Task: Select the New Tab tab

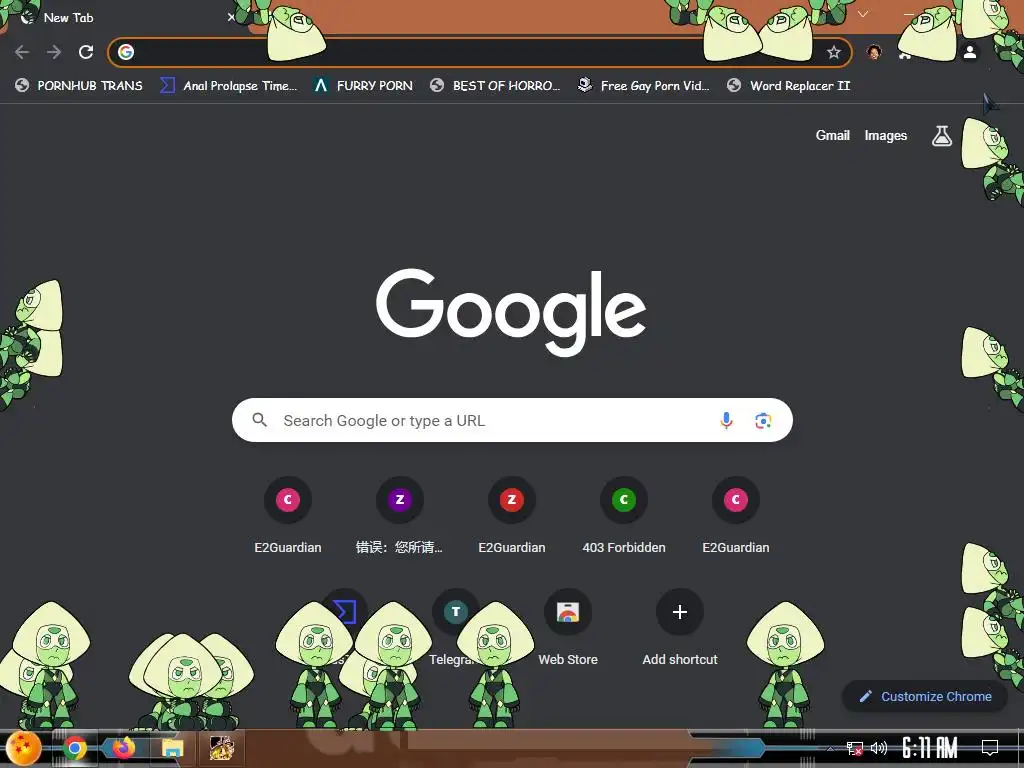Action: (124, 18)
